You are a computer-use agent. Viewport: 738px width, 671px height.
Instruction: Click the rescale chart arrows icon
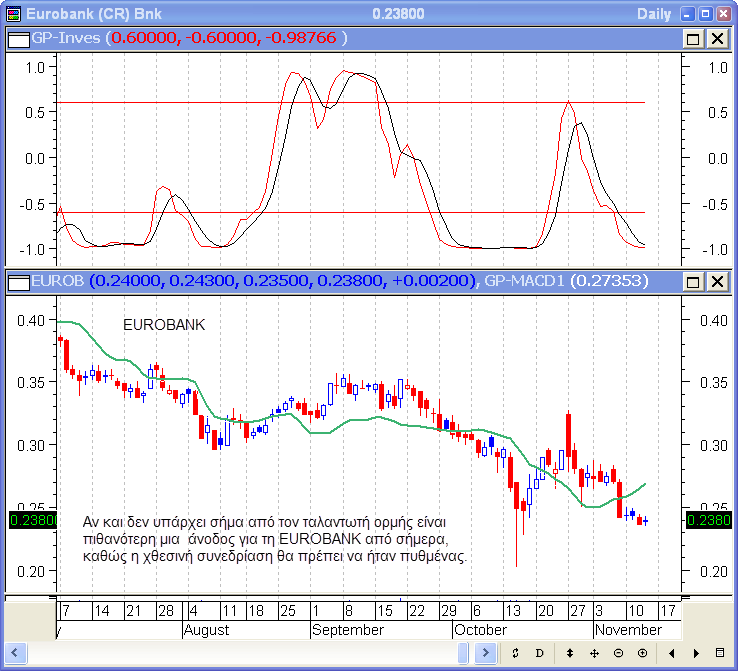point(514,653)
